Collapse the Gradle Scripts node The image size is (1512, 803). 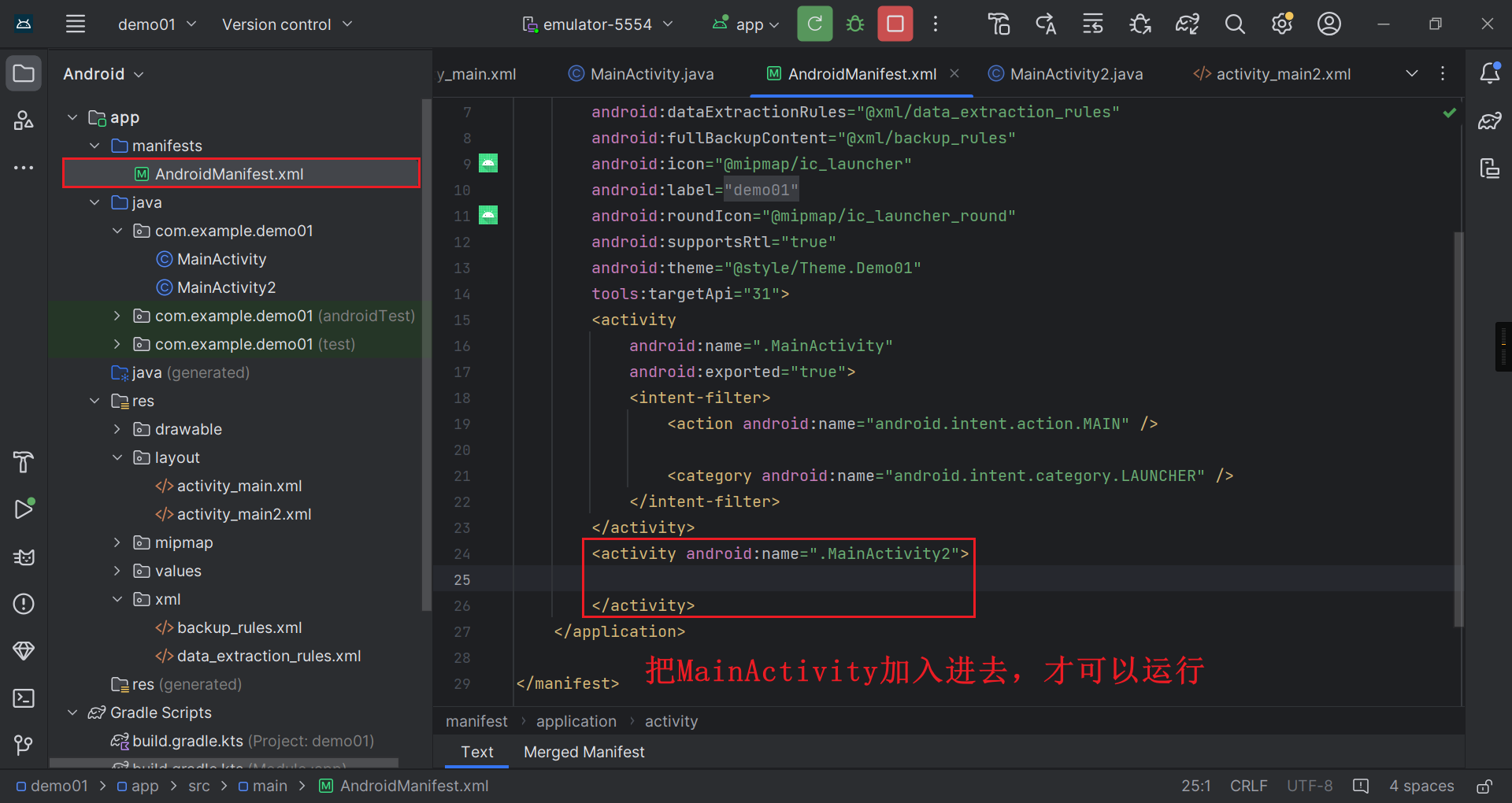72,712
